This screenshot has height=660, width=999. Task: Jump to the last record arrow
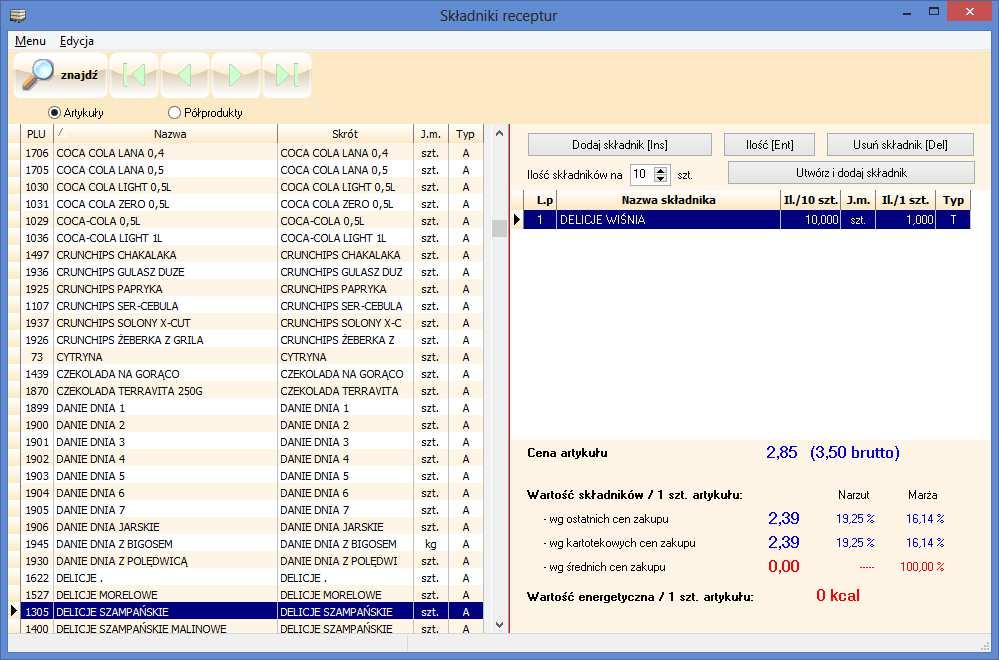coord(287,75)
